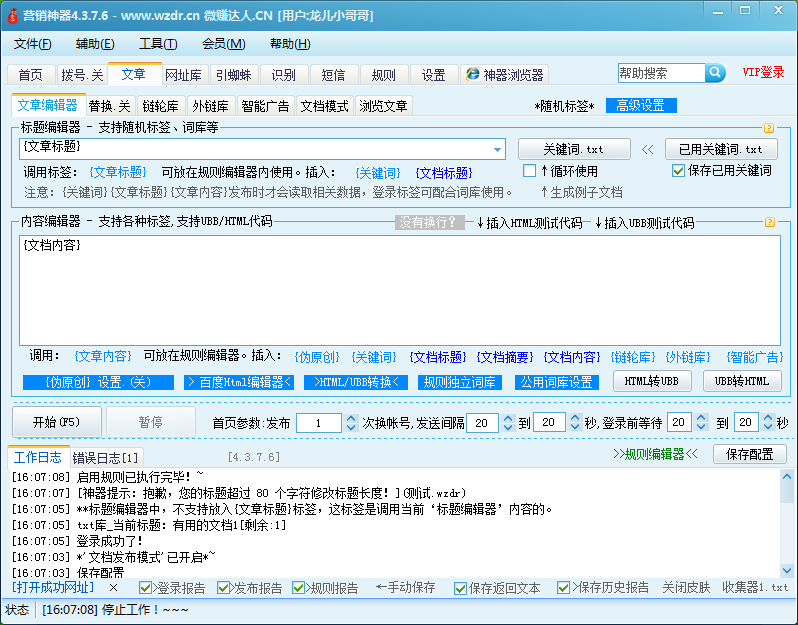The width and height of the screenshot is (798, 625).
Task: Click the help icon in 标题编辑器 panel
Action: point(769,128)
